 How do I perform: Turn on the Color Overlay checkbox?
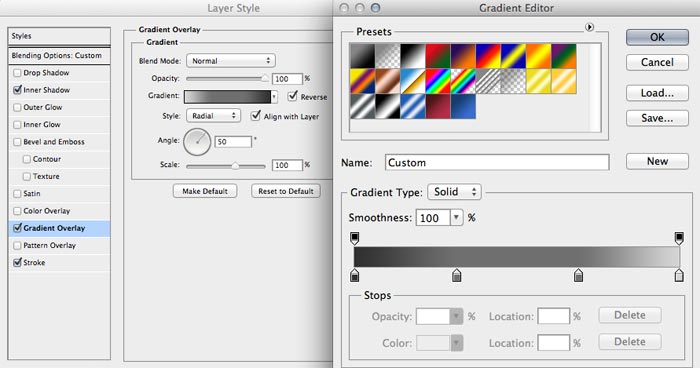coord(17,211)
